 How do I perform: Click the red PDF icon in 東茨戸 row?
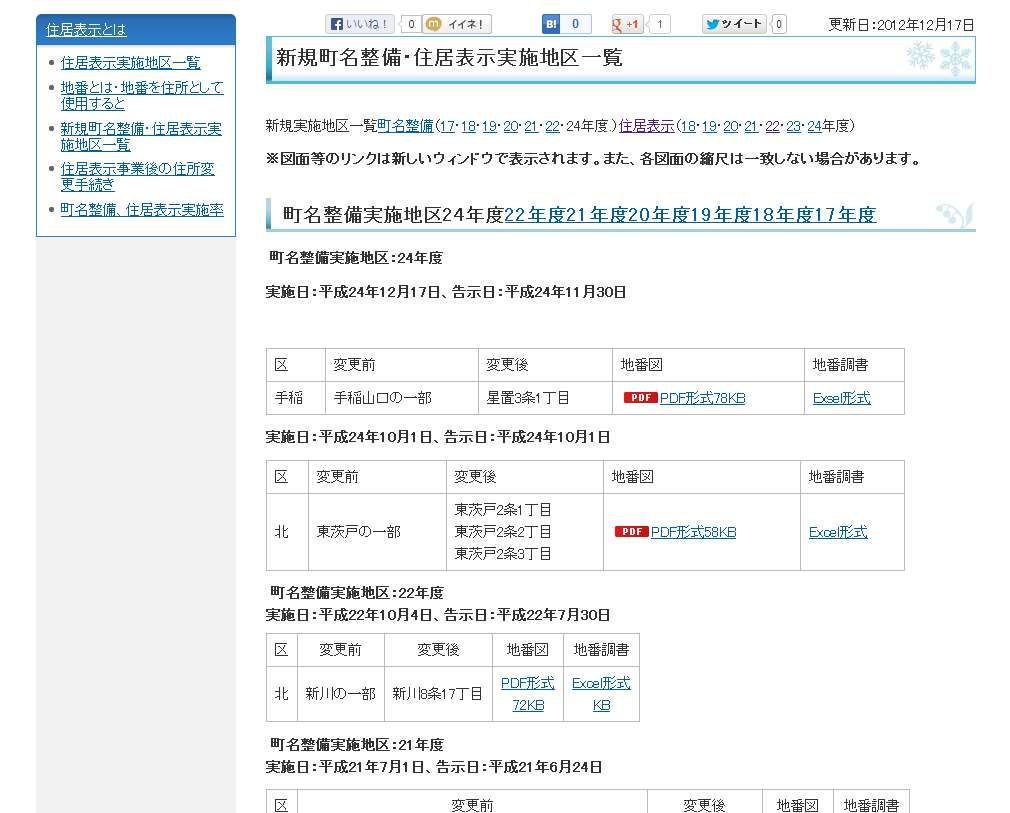point(631,531)
